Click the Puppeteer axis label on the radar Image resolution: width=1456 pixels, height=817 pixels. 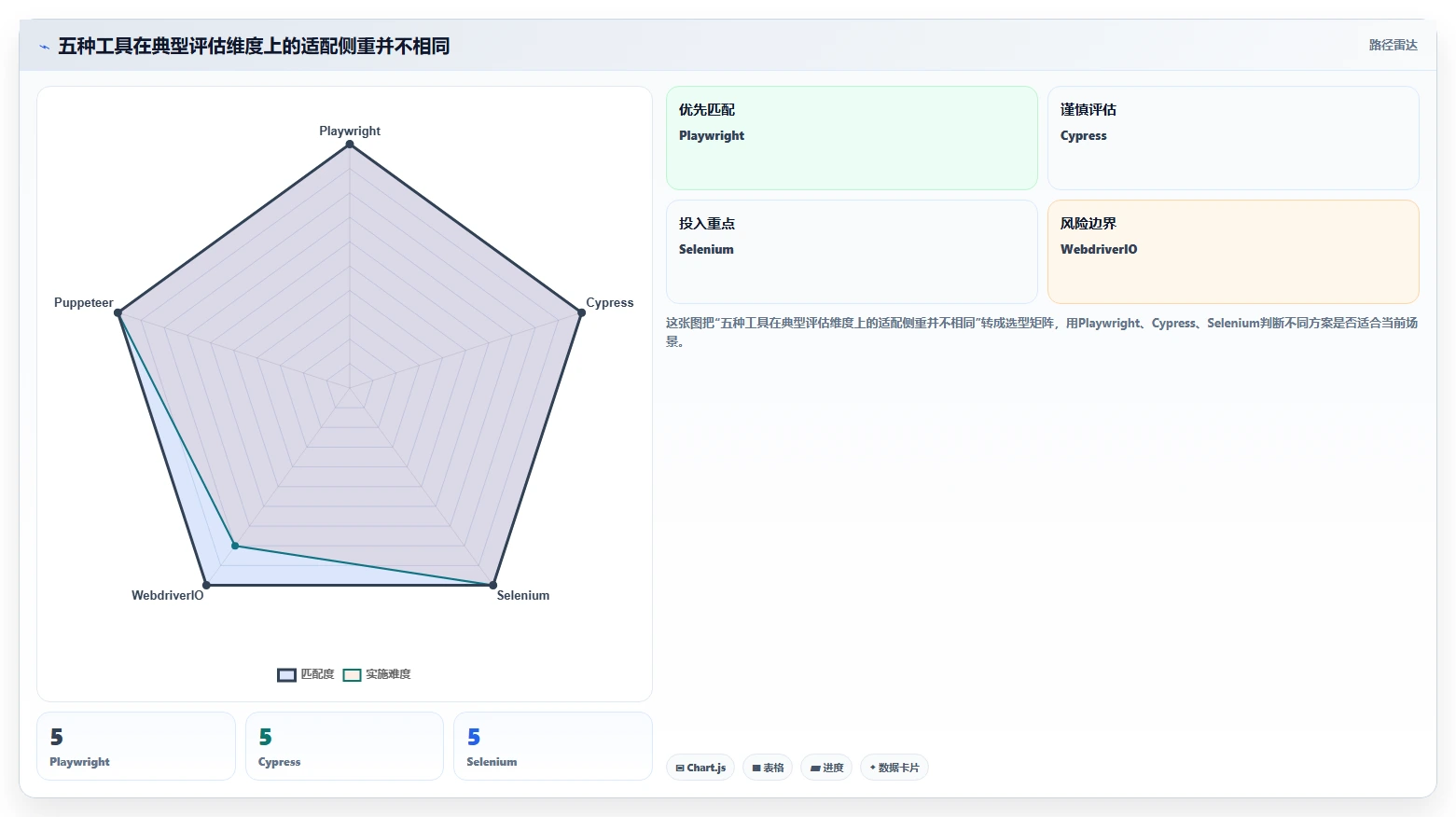tap(83, 302)
